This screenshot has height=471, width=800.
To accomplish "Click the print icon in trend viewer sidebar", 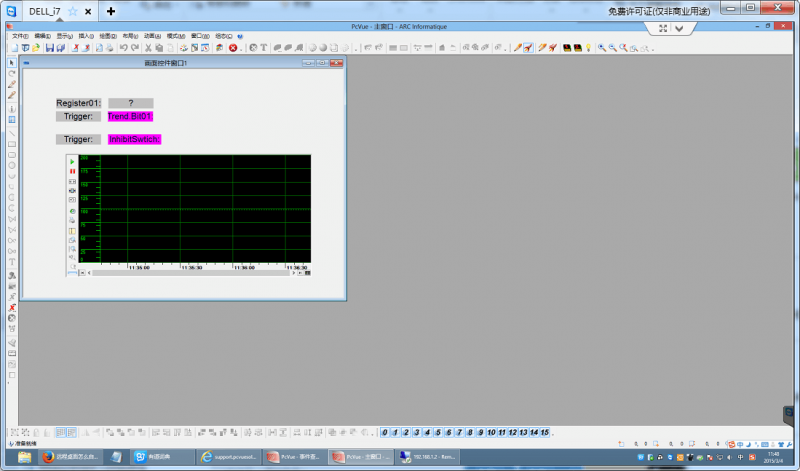I will (x=72, y=220).
